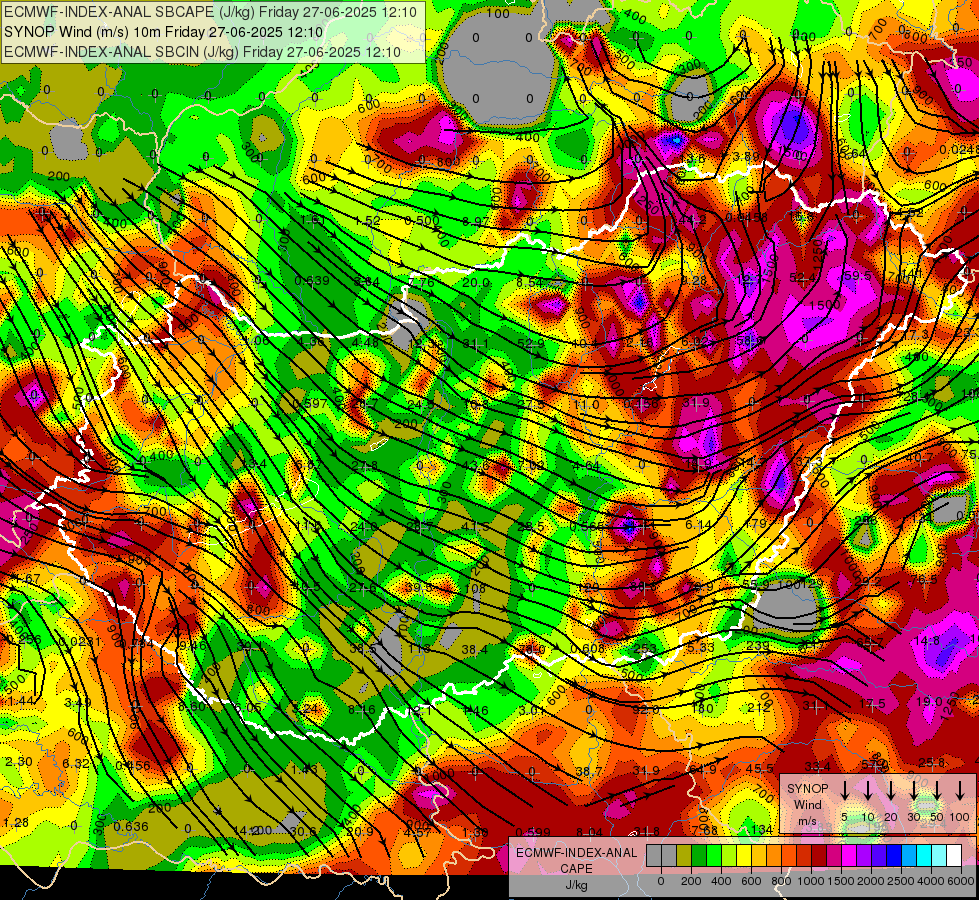Click the 134 value near wind legend
Screen dimensions: 979x900
click(761, 829)
